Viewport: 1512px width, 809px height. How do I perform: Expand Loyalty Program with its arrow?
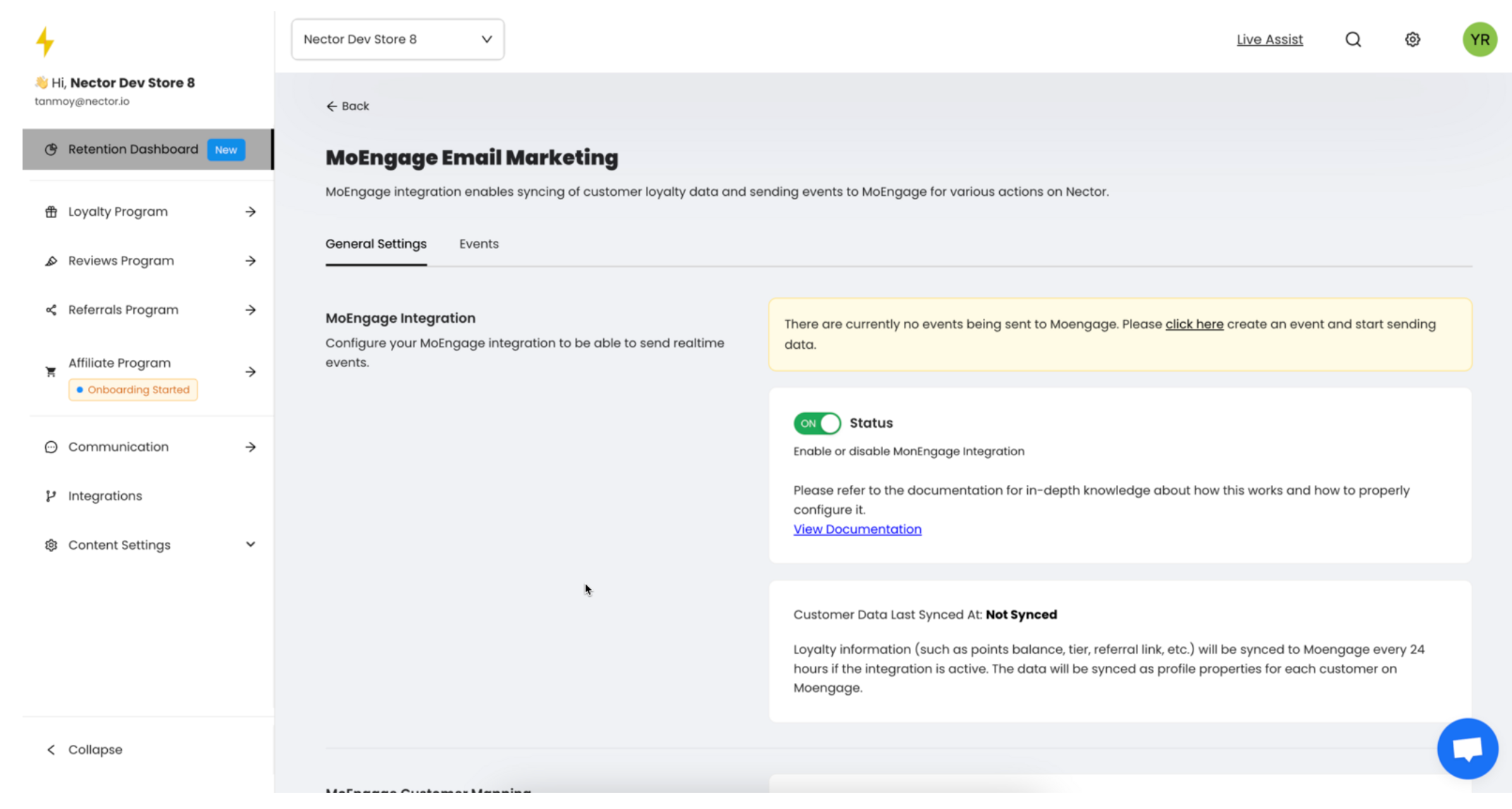[x=250, y=211]
